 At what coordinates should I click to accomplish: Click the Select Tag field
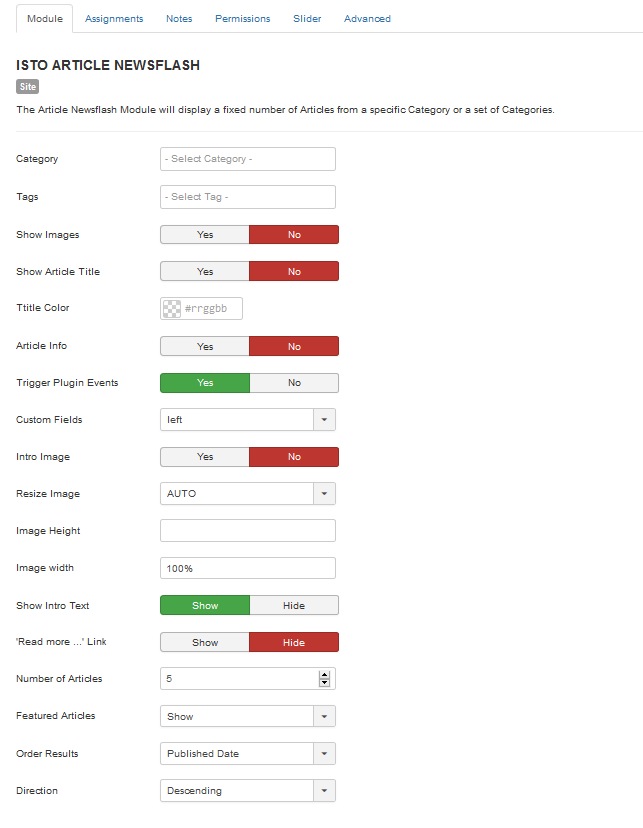pyautogui.click(x=248, y=197)
